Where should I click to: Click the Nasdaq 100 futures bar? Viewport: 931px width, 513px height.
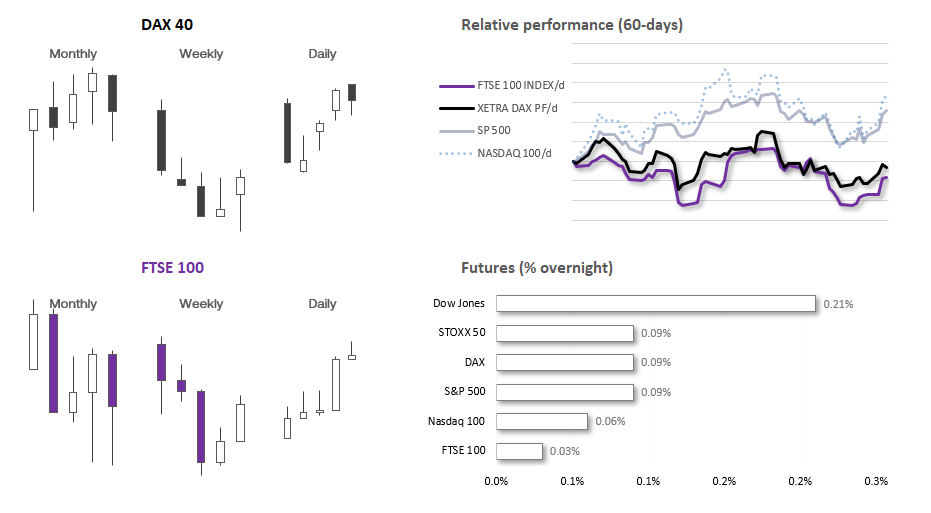542,421
